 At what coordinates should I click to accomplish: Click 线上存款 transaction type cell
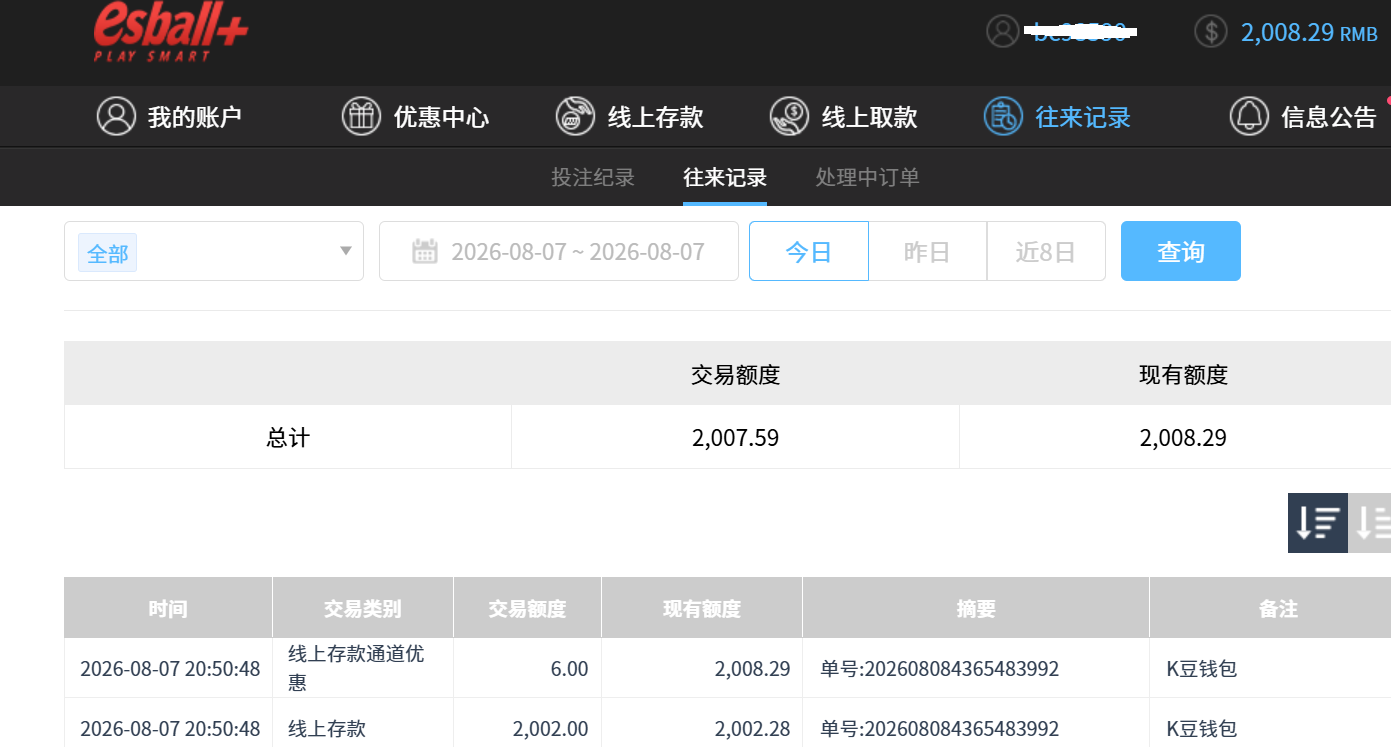pos(327,729)
